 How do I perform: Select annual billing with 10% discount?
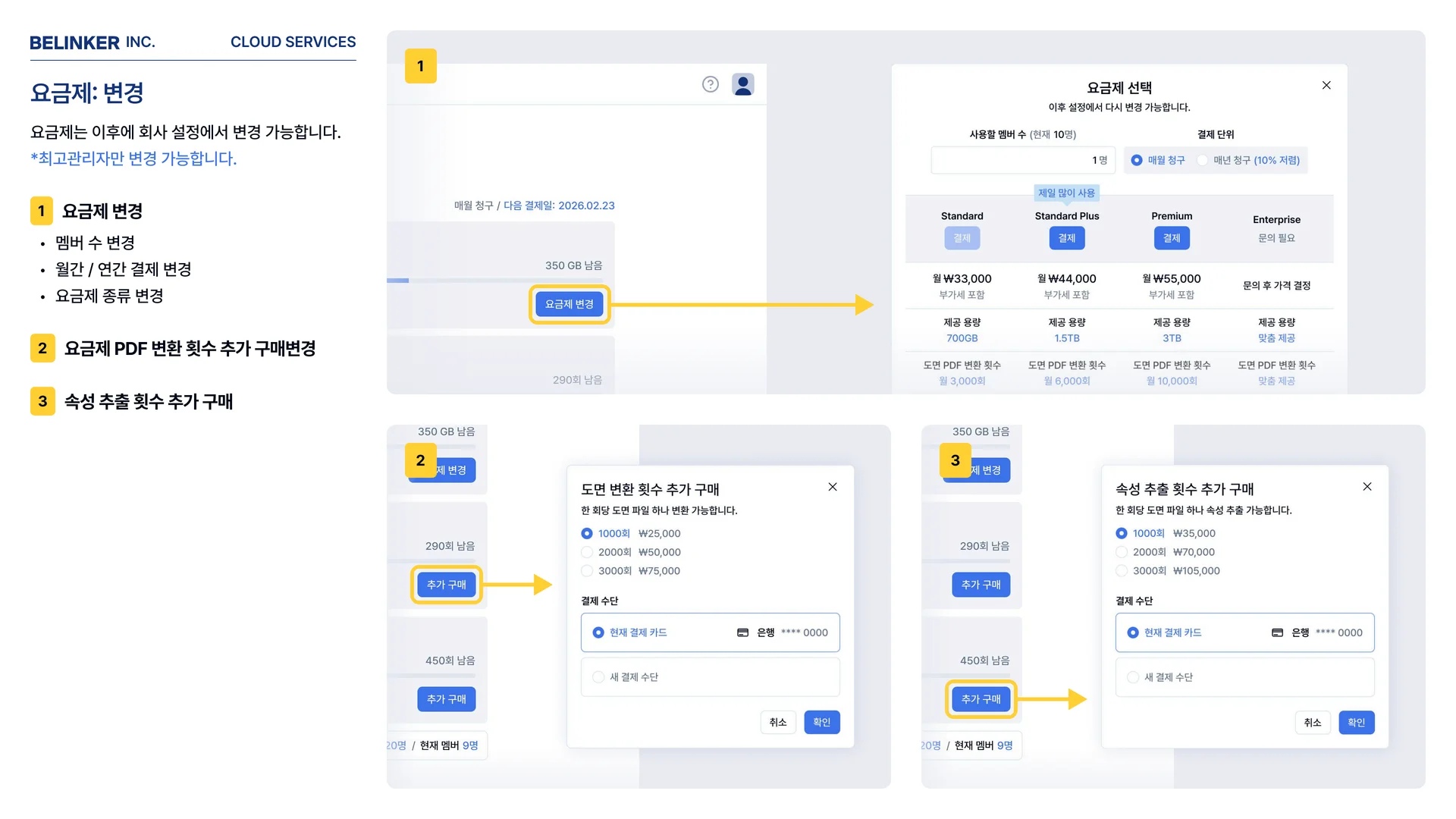pyautogui.click(x=1203, y=160)
